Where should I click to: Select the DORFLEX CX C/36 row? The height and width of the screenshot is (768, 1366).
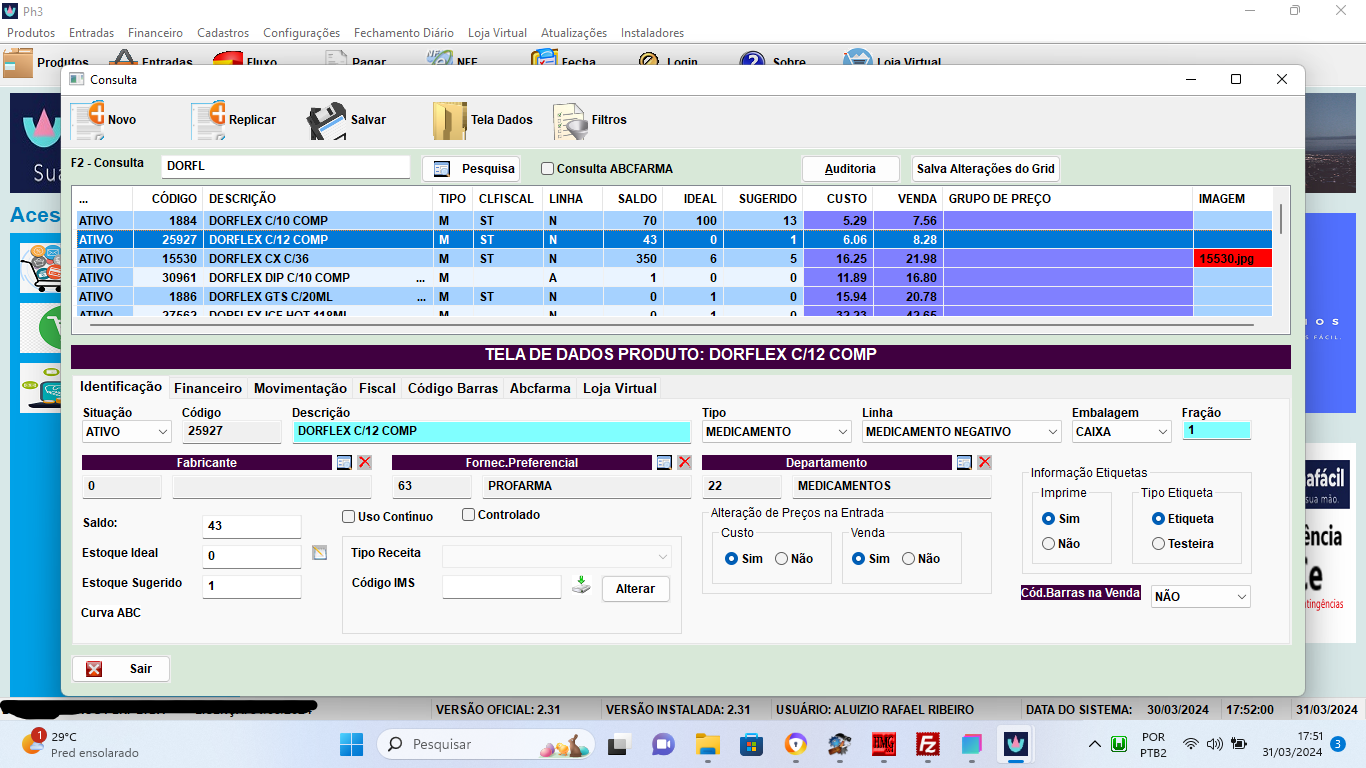click(x=675, y=259)
